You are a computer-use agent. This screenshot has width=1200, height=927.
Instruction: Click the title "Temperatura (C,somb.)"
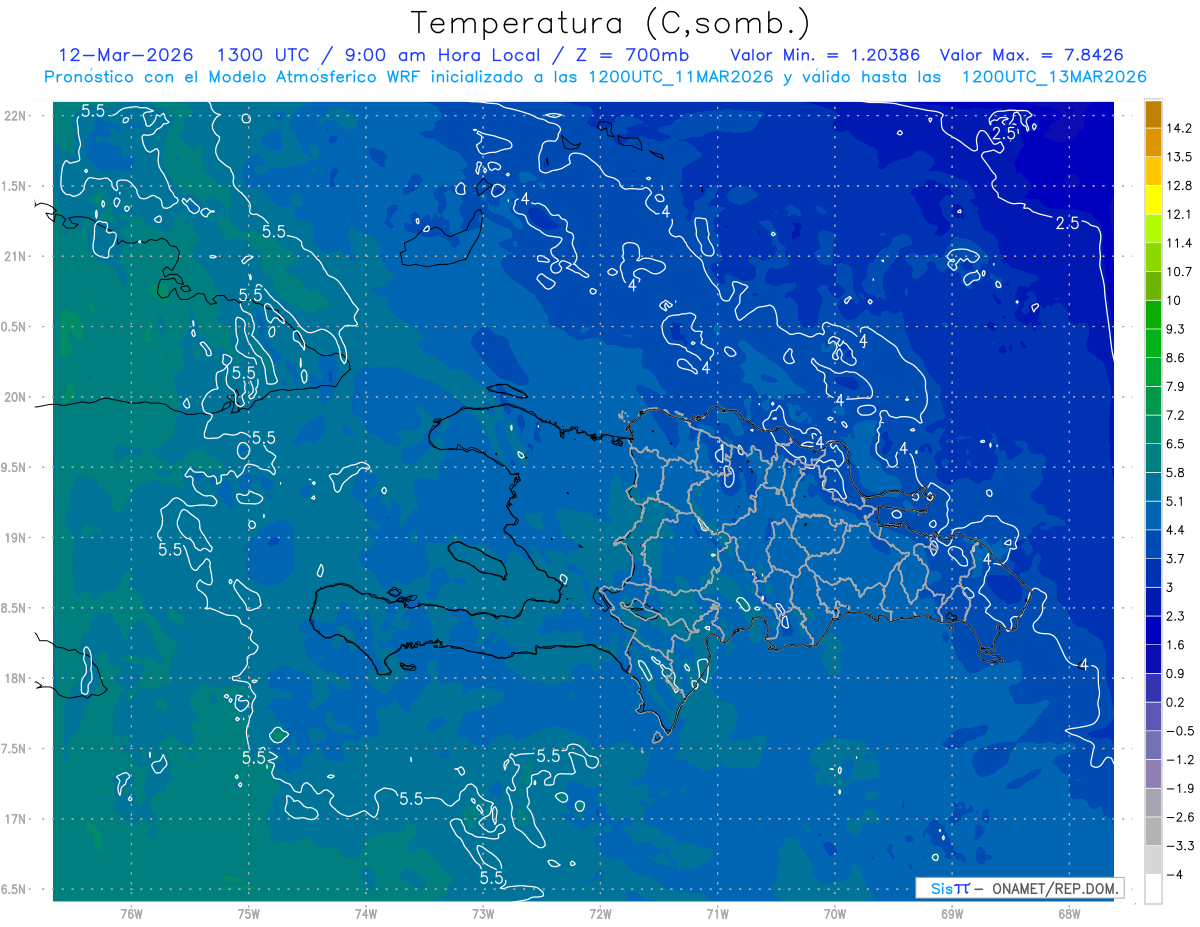pos(610,22)
